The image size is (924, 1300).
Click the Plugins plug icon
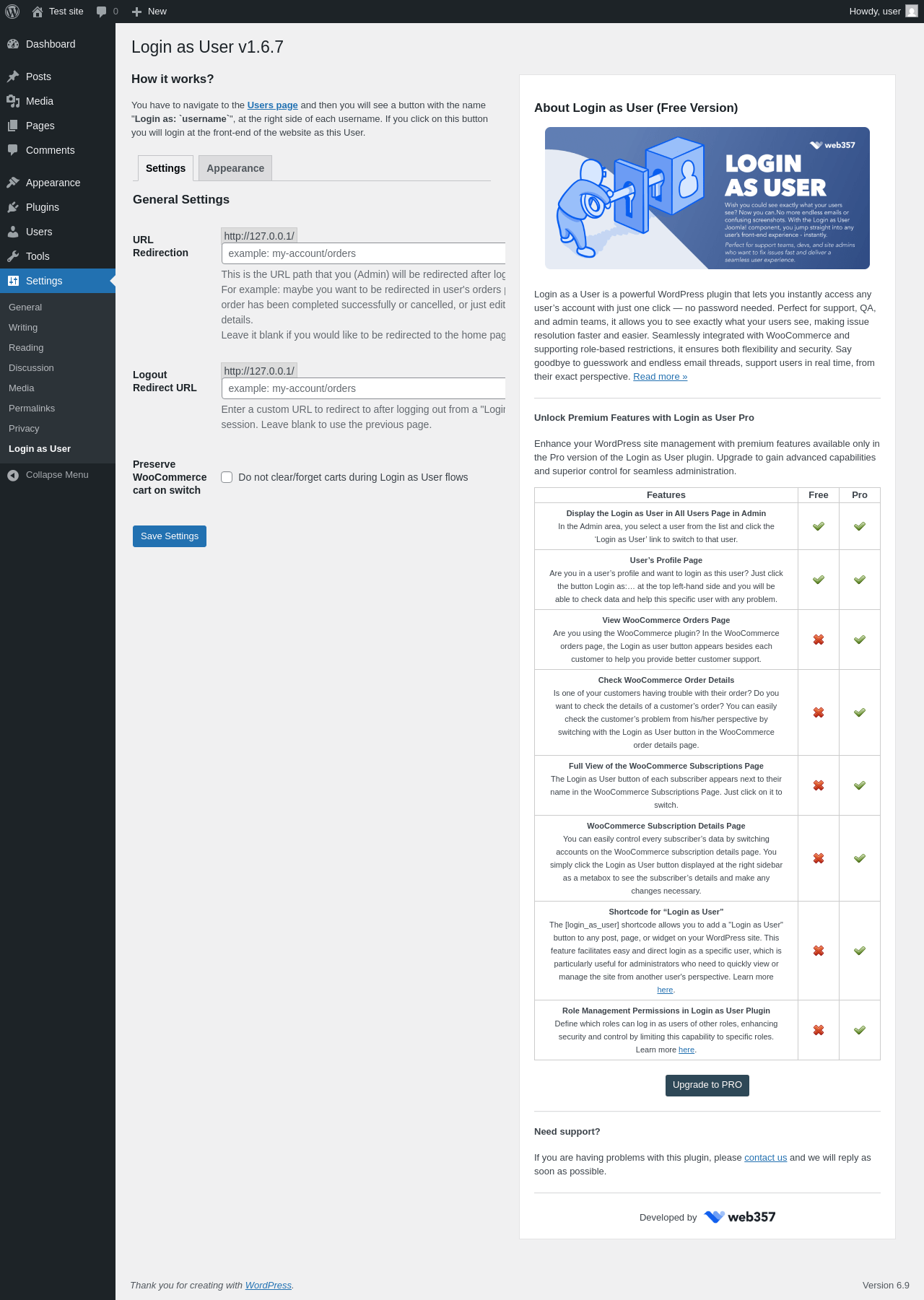[x=13, y=207]
